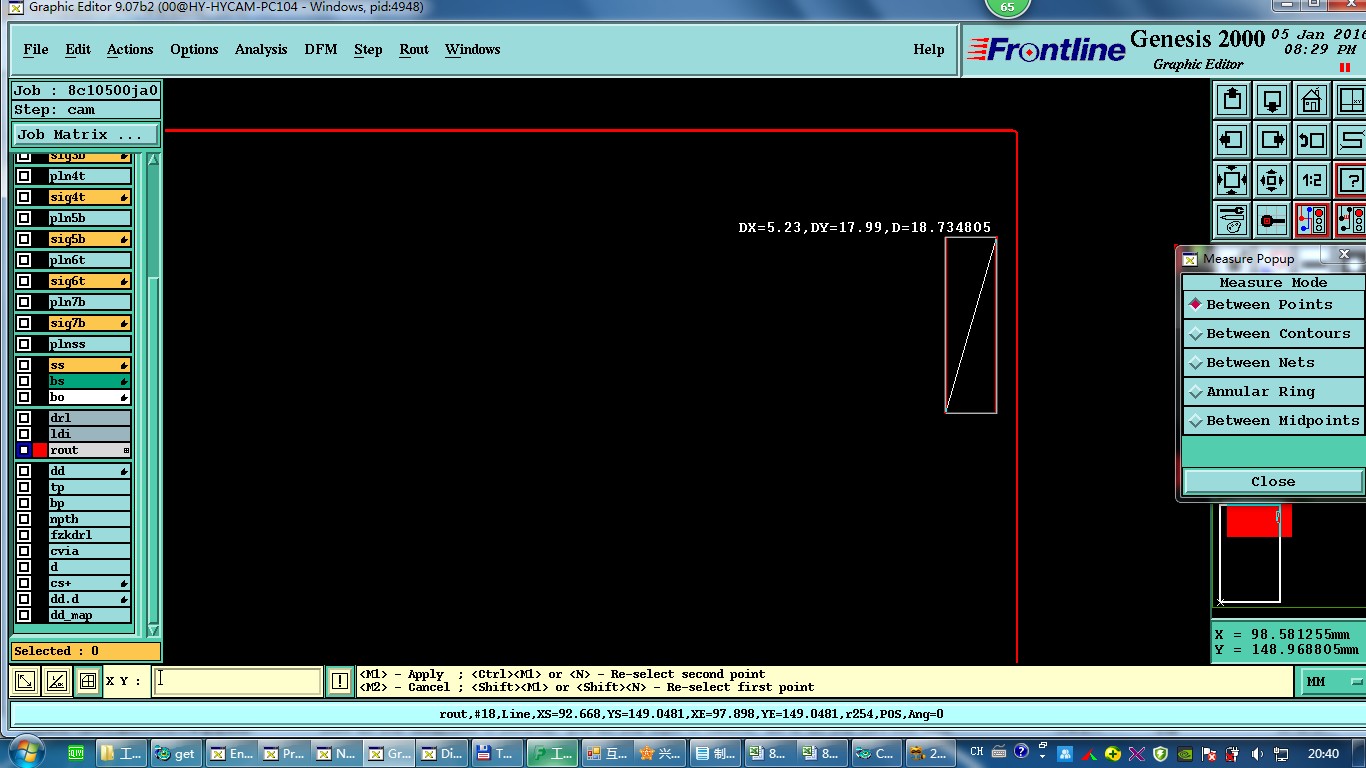Screen dimensions: 1366x768
Task: Click the taskbar clock showing 20:40
Action: pos(1323,753)
